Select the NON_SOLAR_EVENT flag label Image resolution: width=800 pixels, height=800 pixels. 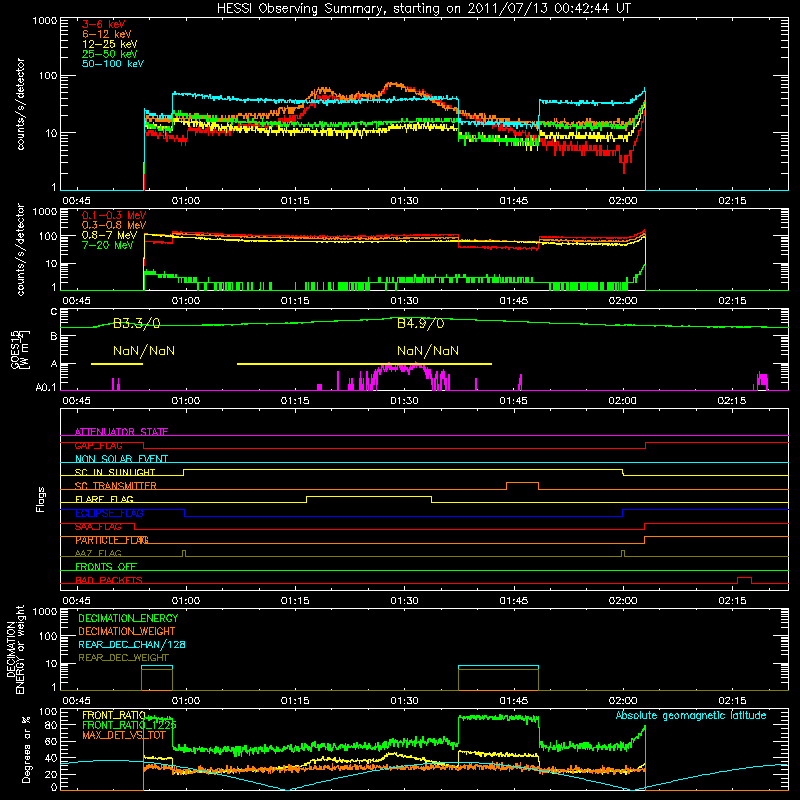tap(121, 459)
